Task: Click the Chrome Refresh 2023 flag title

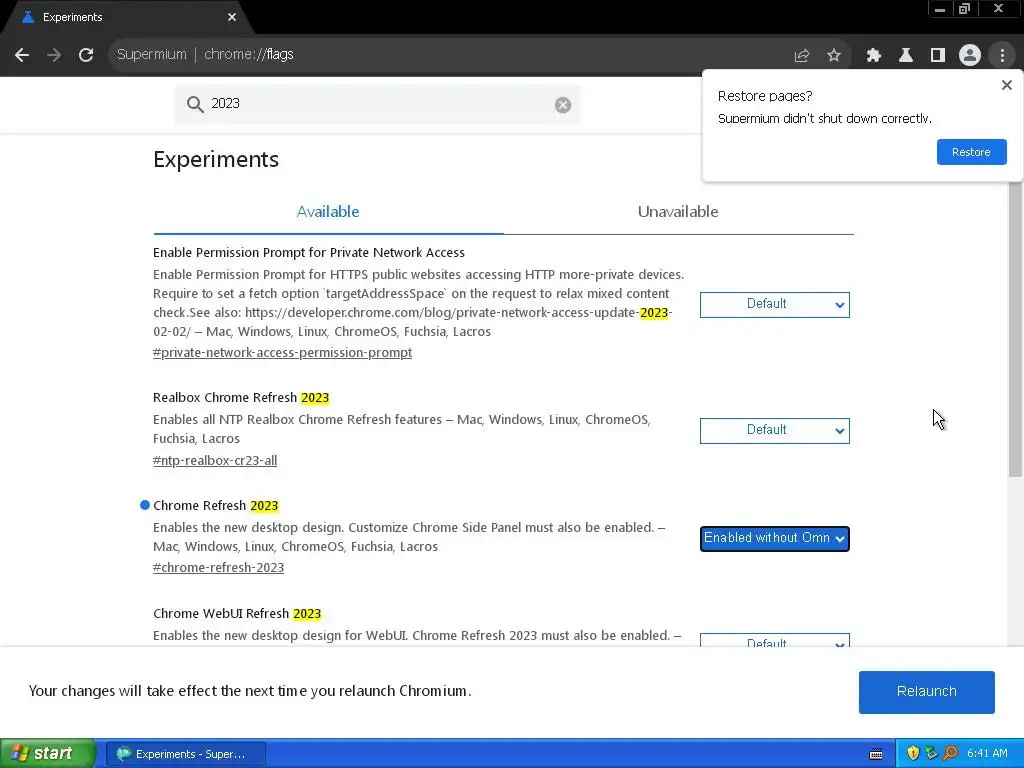Action: coord(216,506)
